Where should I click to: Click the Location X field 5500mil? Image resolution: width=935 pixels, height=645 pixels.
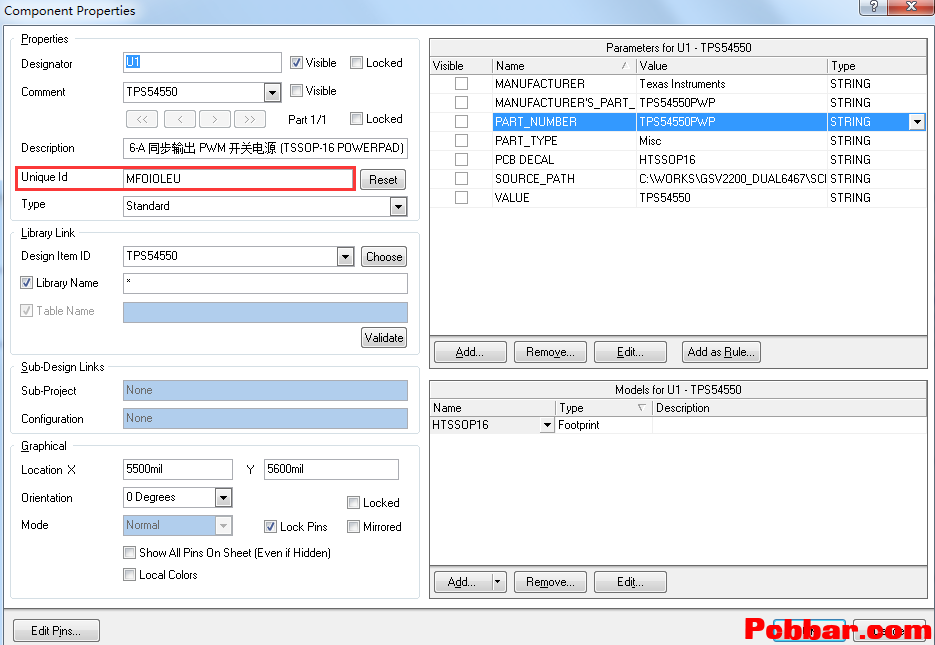(x=178, y=469)
